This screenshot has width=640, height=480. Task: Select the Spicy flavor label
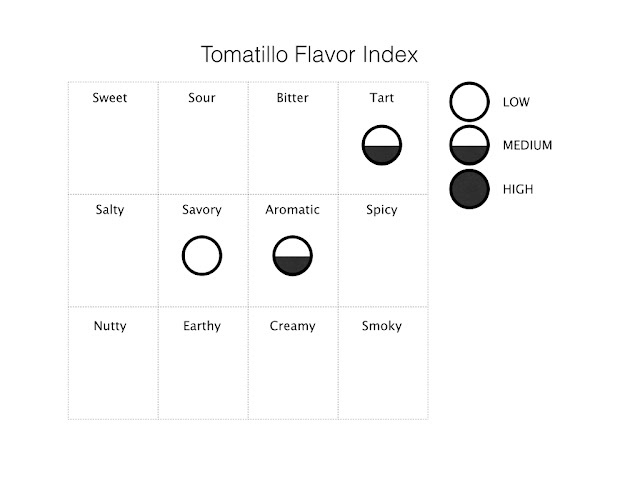[382, 210]
